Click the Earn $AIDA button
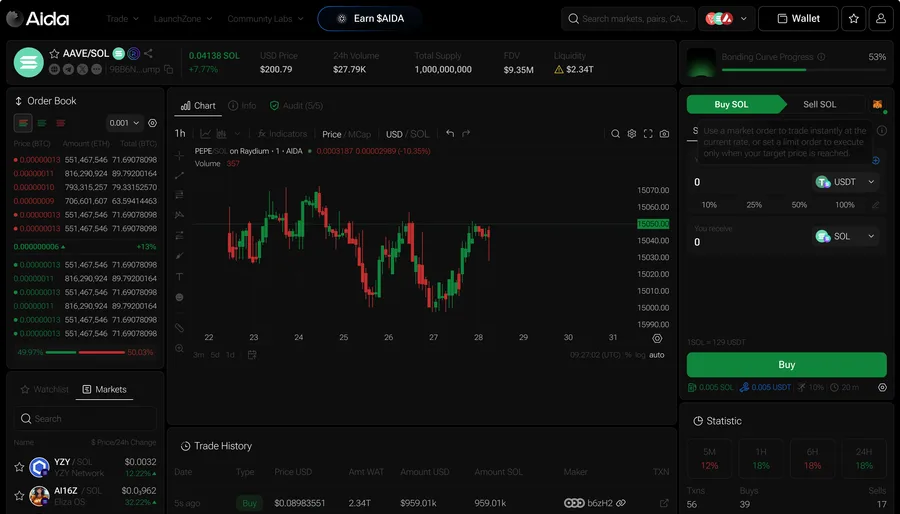The image size is (900, 514). pyautogui.click(x=370, y=18)
